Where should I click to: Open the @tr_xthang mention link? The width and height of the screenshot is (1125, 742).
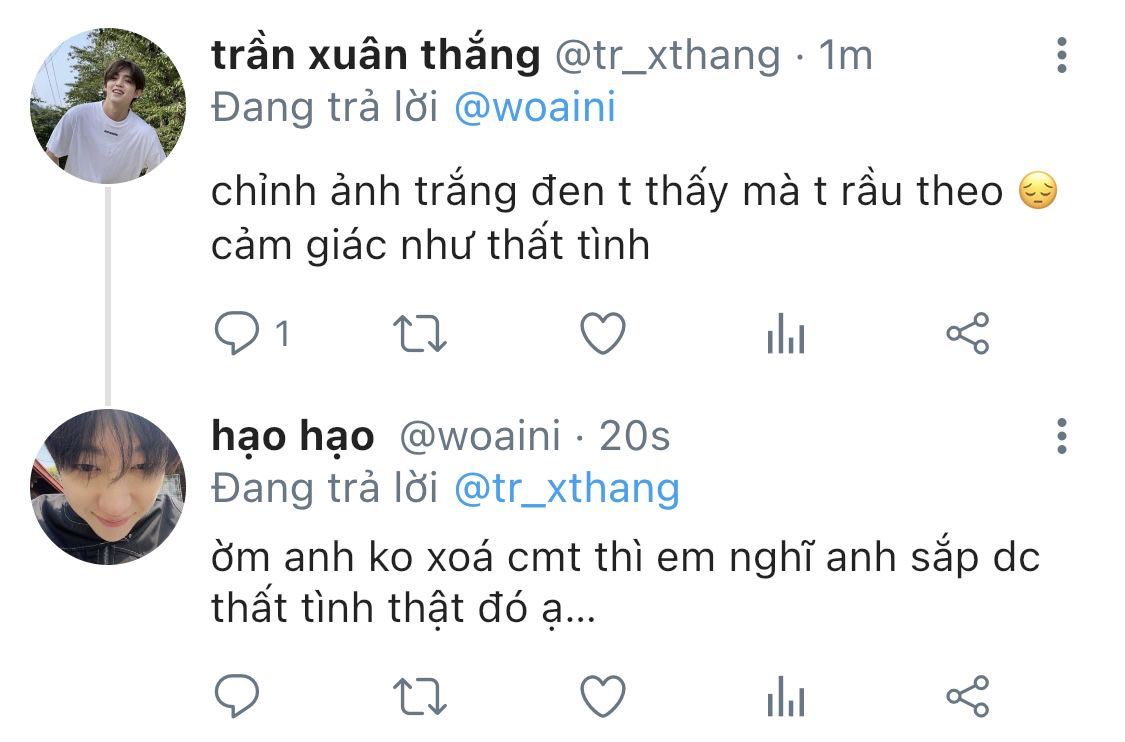(x=567, y=489)
